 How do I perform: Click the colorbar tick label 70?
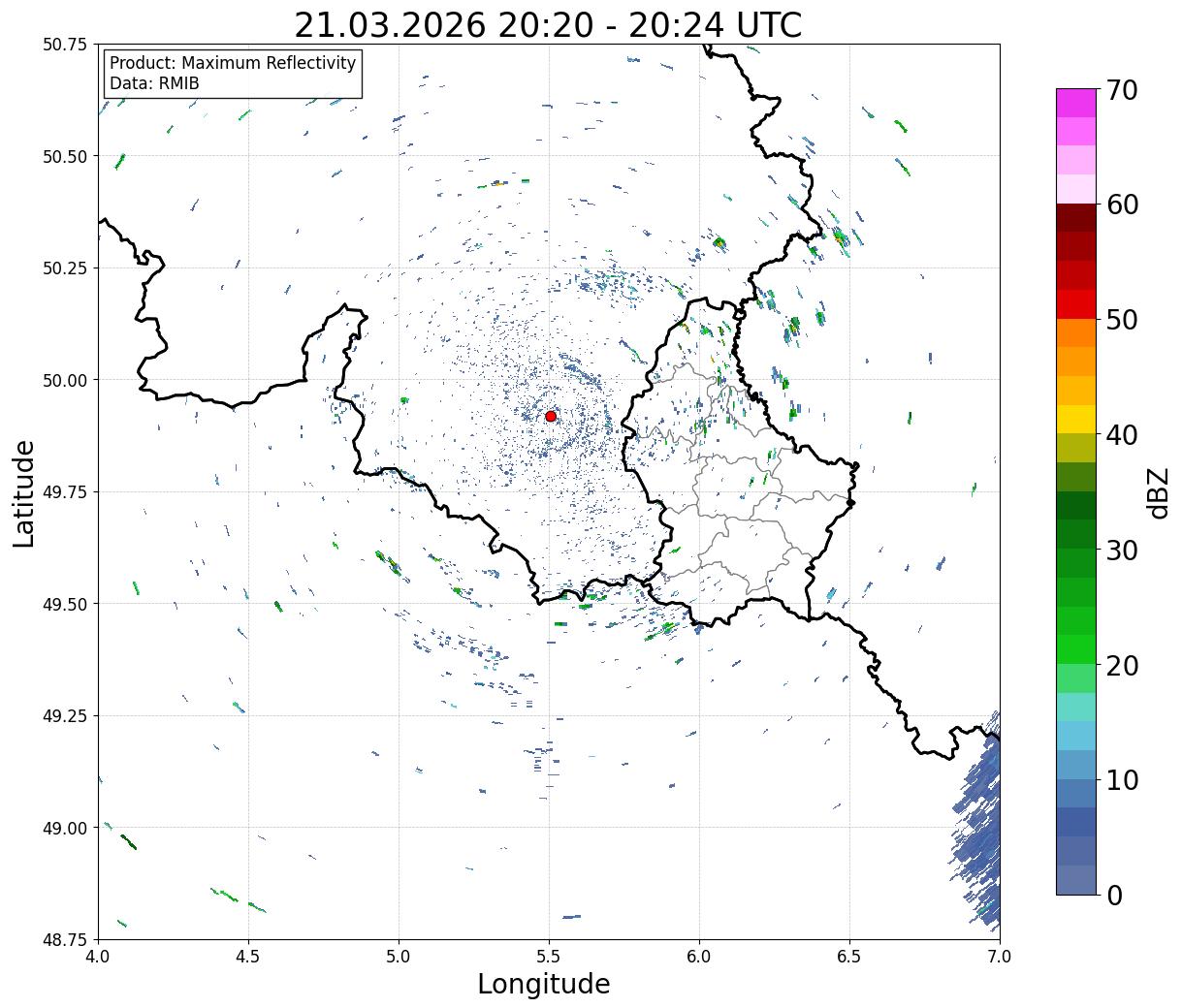[1123, 90]
